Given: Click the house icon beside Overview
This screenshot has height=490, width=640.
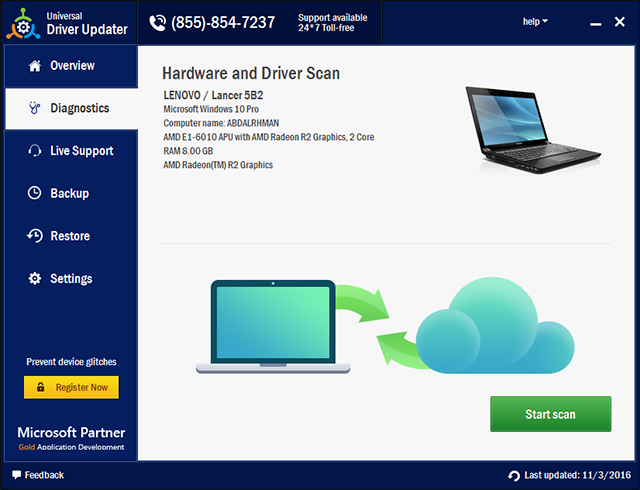Looking at the screenshot, I should click(35, 66).
